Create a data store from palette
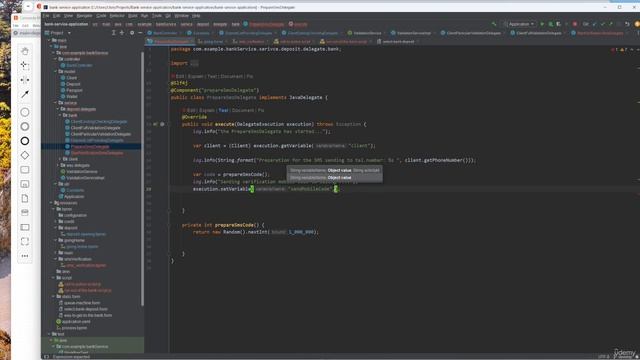The width and height of the screenshot is (640, 360). click(x=25, y=213)
